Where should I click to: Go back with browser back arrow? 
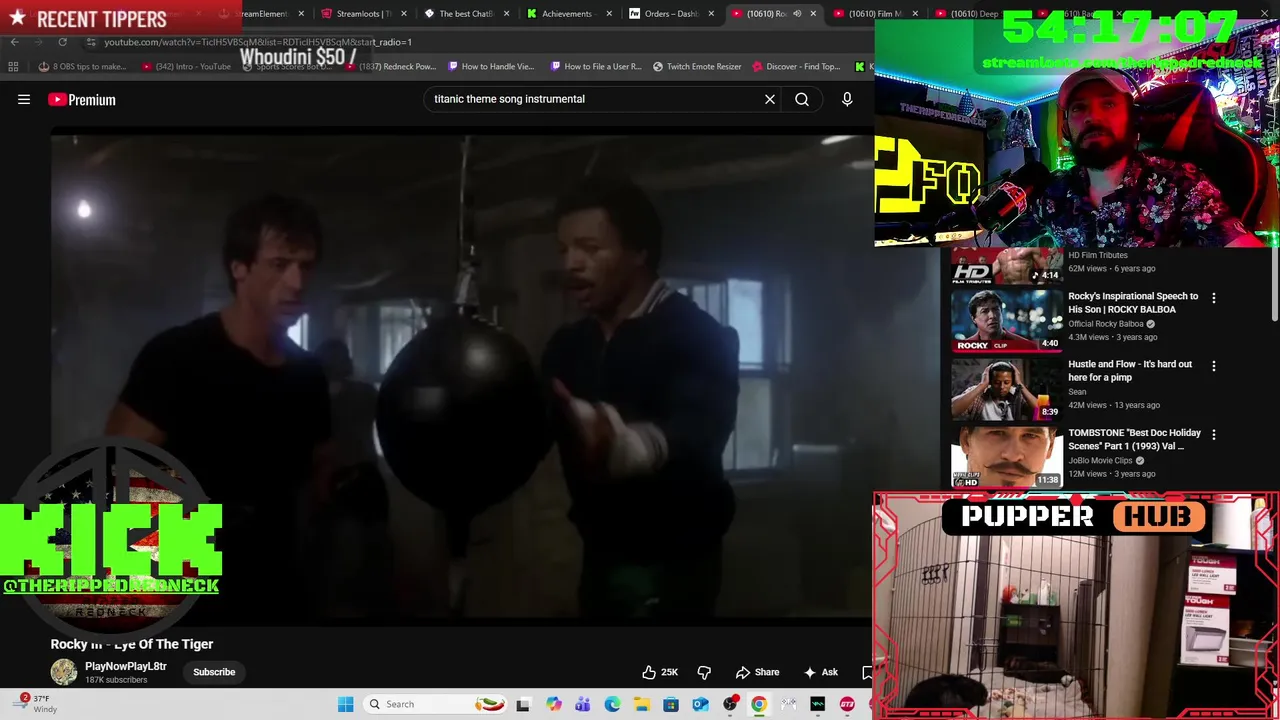[14, 42]
